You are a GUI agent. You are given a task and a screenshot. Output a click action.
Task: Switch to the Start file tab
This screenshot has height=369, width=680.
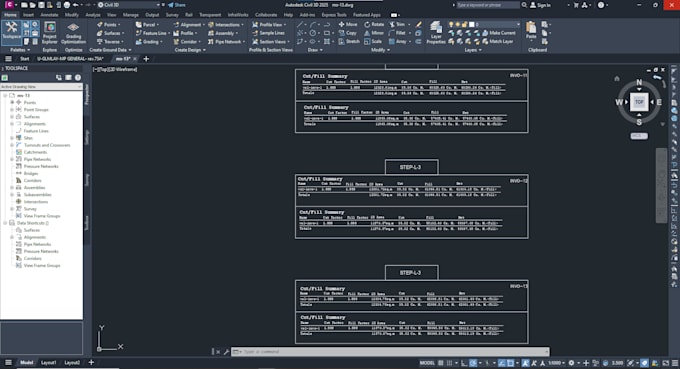pyautogui.click(x=25, y=59)
